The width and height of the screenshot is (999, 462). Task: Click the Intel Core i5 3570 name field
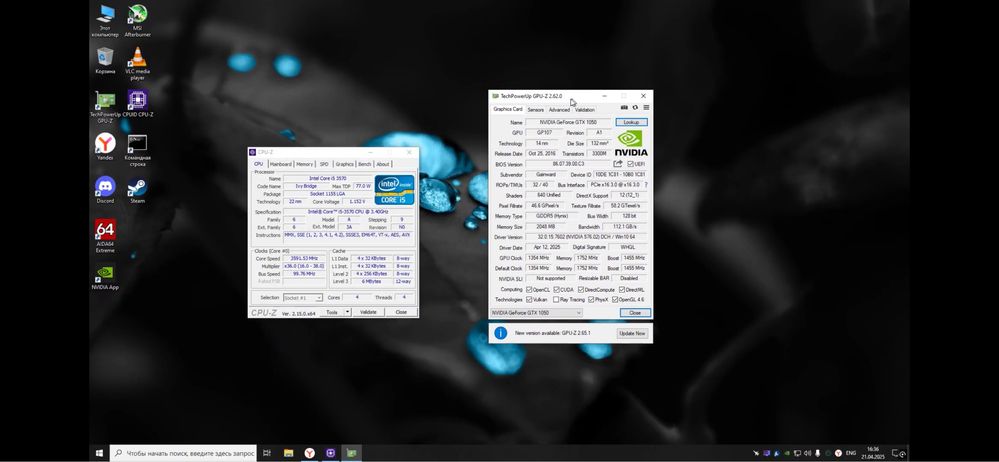point(327,178)
